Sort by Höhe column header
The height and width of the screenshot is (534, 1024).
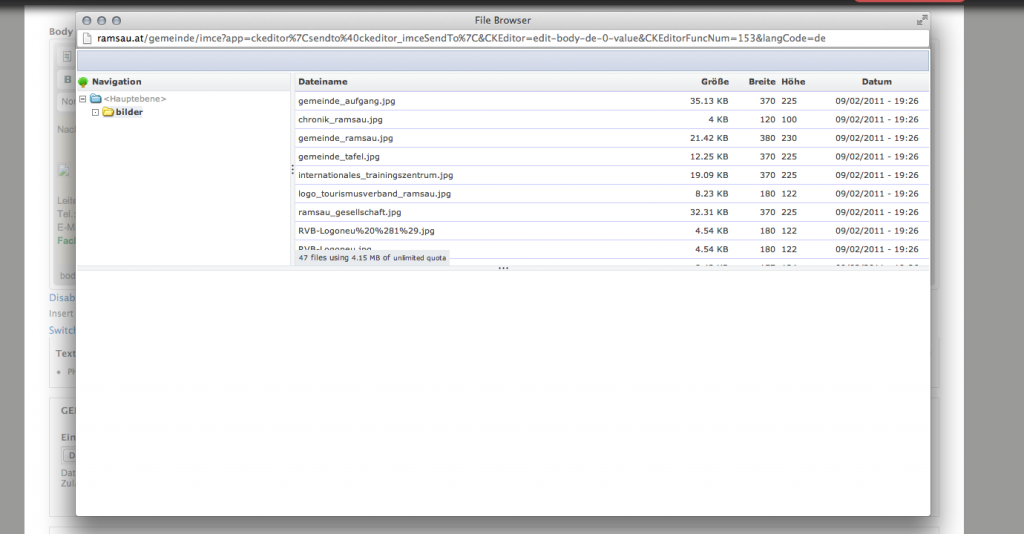click(793, 82)
